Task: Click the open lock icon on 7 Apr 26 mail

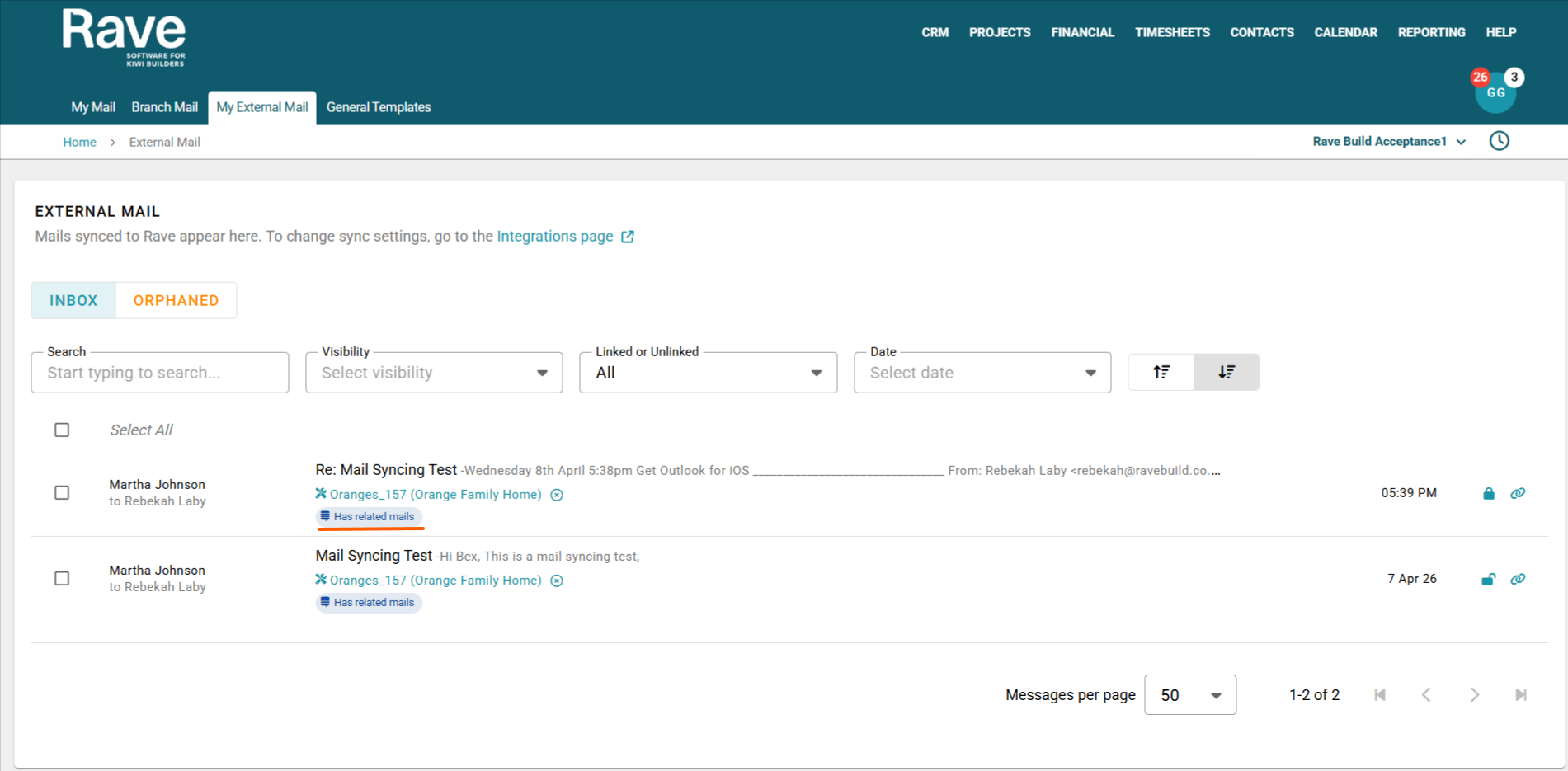Action: point(1489,579)
